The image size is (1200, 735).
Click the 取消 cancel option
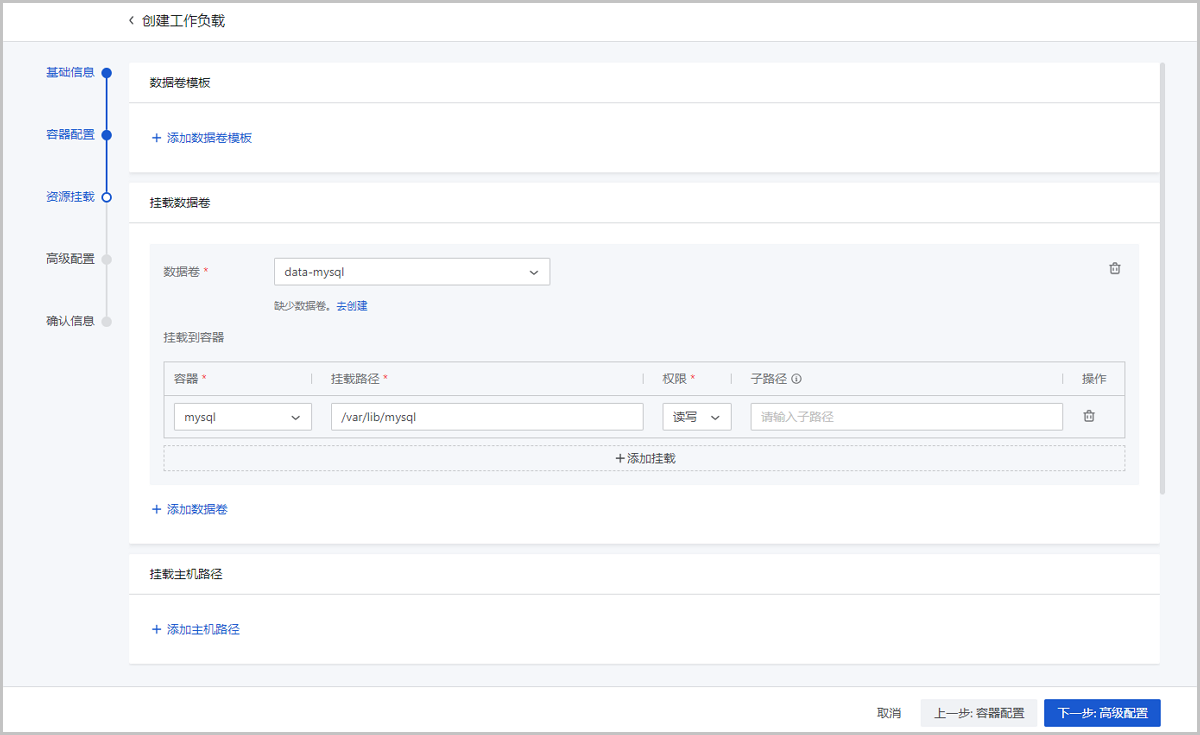[889, 712]
